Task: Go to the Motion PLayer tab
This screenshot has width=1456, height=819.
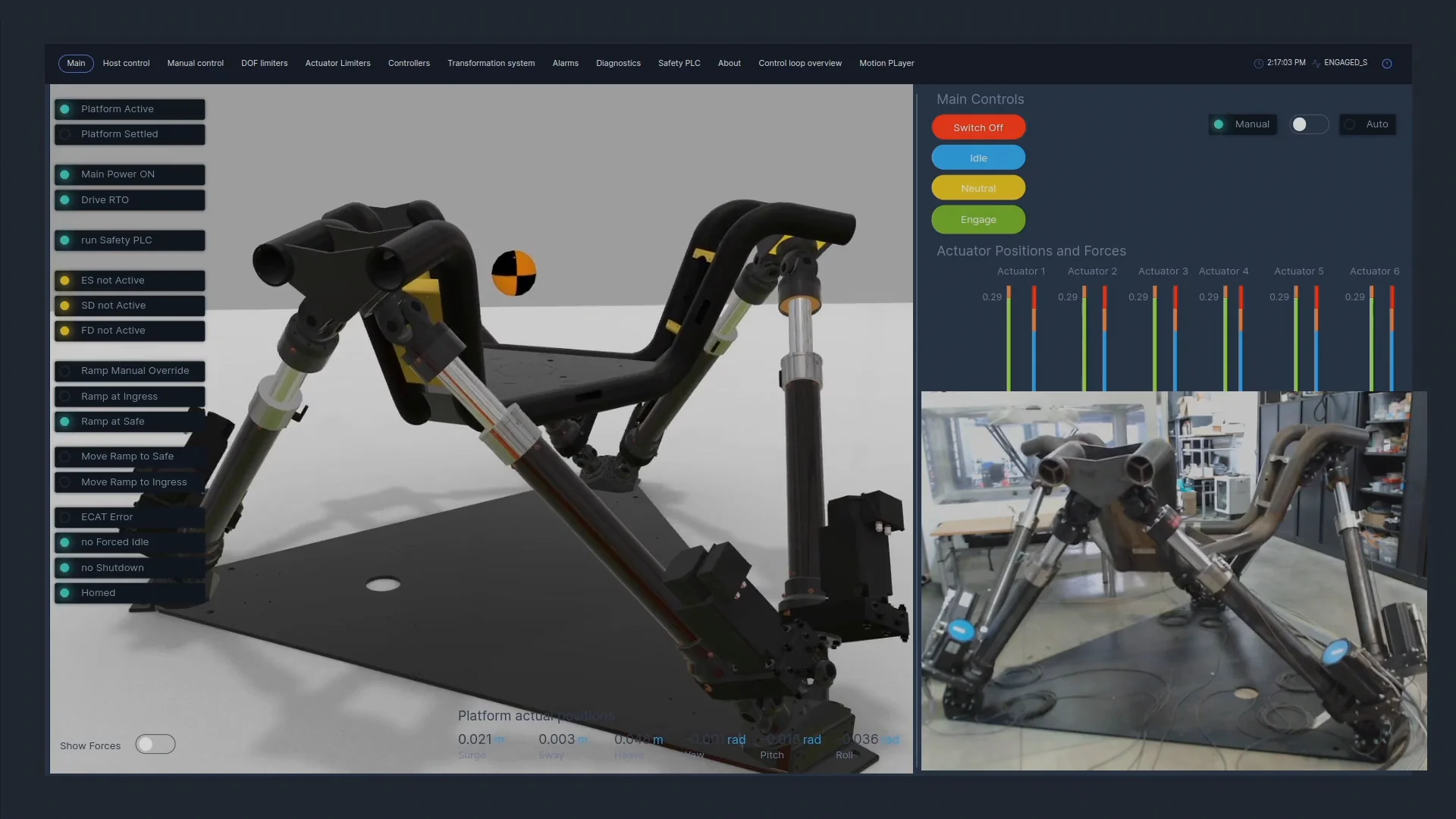Action: (x=886, y=64)
